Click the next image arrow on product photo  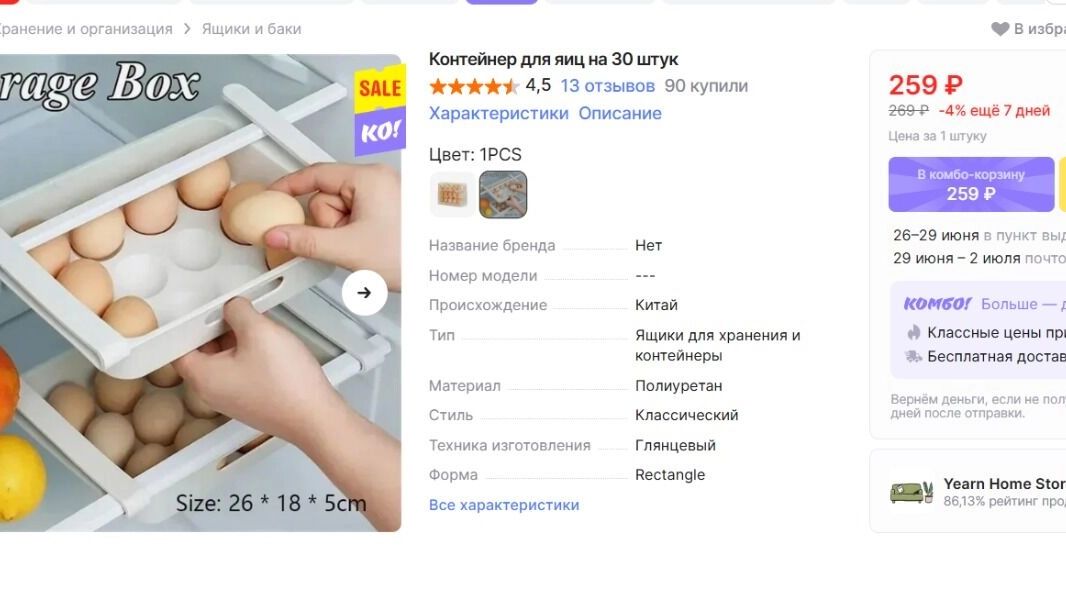(x=364, y=293)
